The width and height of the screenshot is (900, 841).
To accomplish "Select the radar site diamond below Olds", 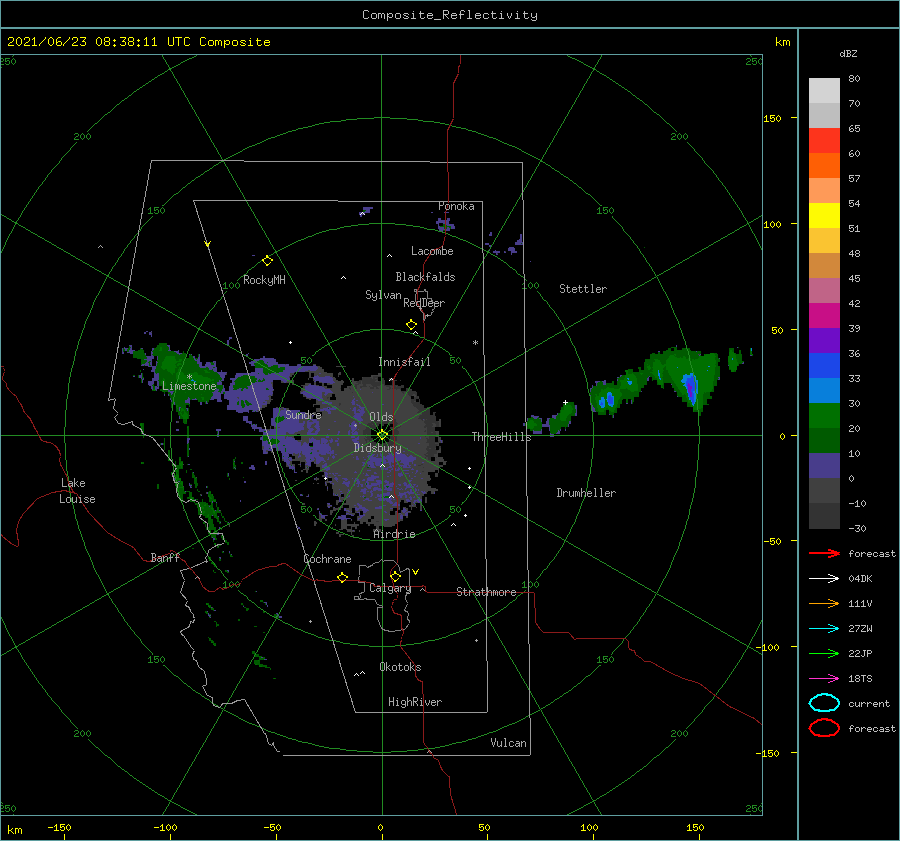I will (x=382, y=435).
